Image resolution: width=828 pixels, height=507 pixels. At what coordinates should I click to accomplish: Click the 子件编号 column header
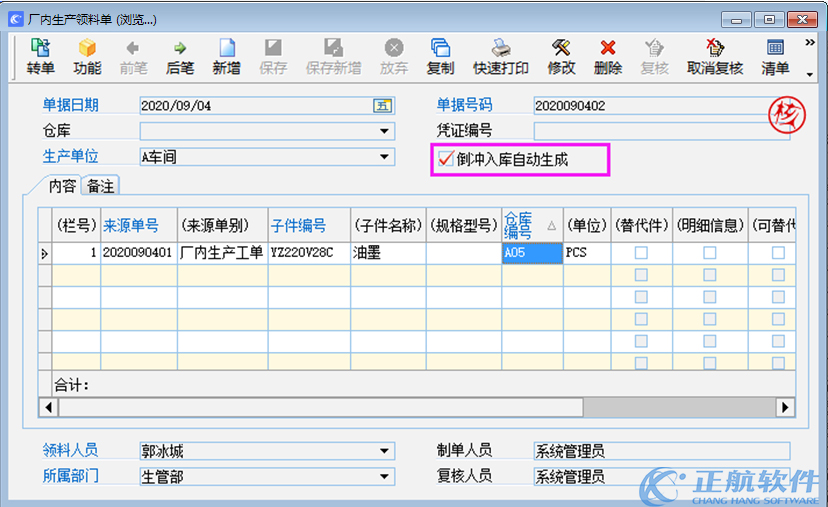(x=309, y=226)
